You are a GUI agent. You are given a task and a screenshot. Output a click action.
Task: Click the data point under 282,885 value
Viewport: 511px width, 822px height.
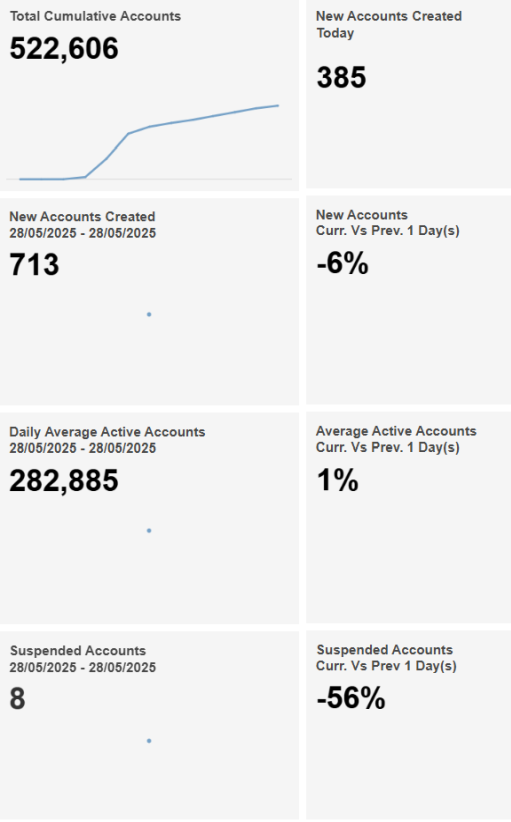point(149,531)
